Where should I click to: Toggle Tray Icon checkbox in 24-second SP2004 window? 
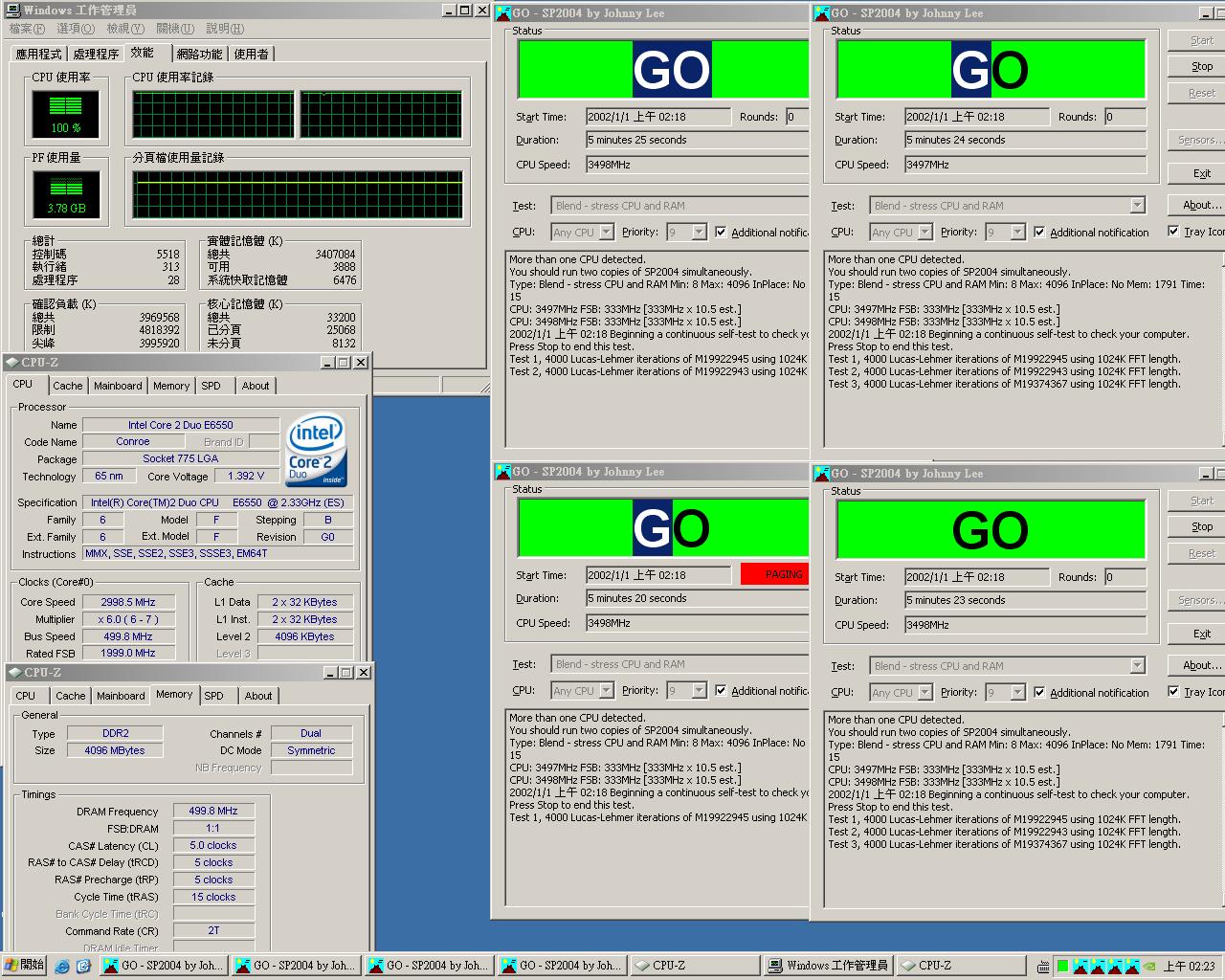1173,231
